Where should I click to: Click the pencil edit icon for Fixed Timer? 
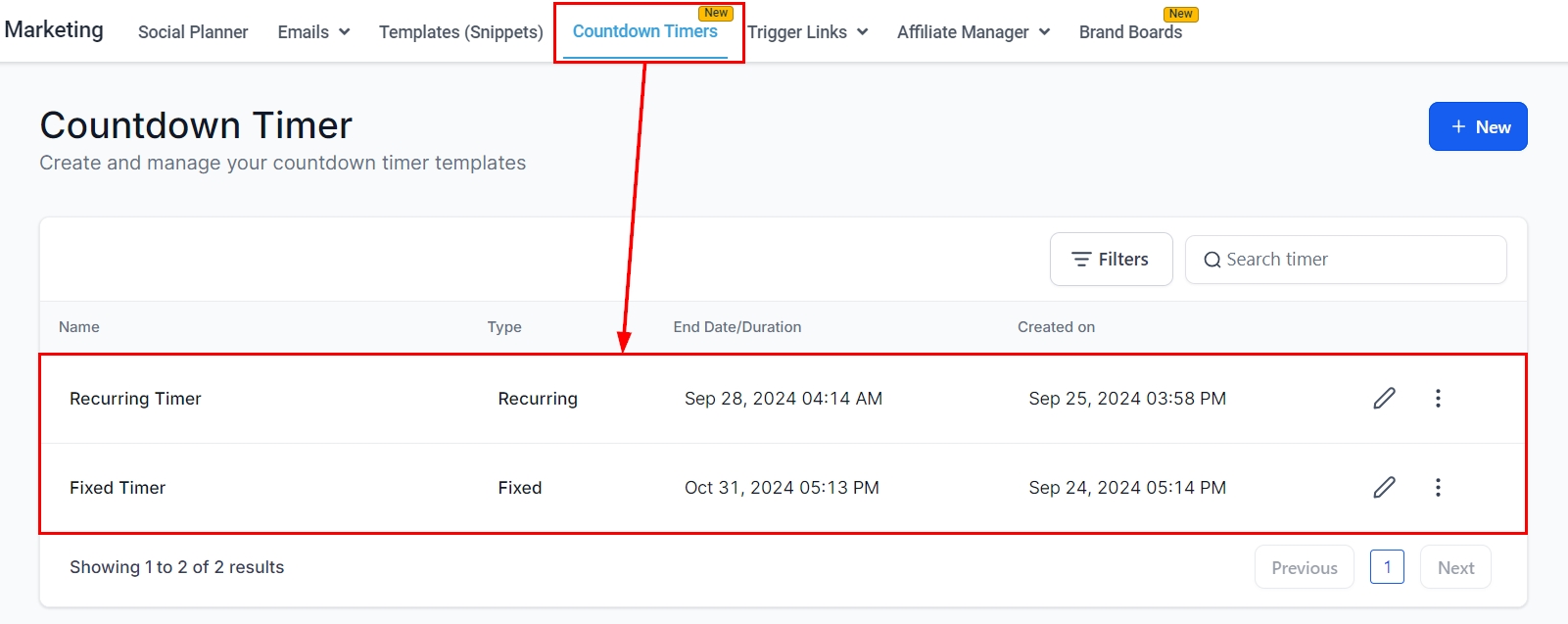[x=1384, y=487]
